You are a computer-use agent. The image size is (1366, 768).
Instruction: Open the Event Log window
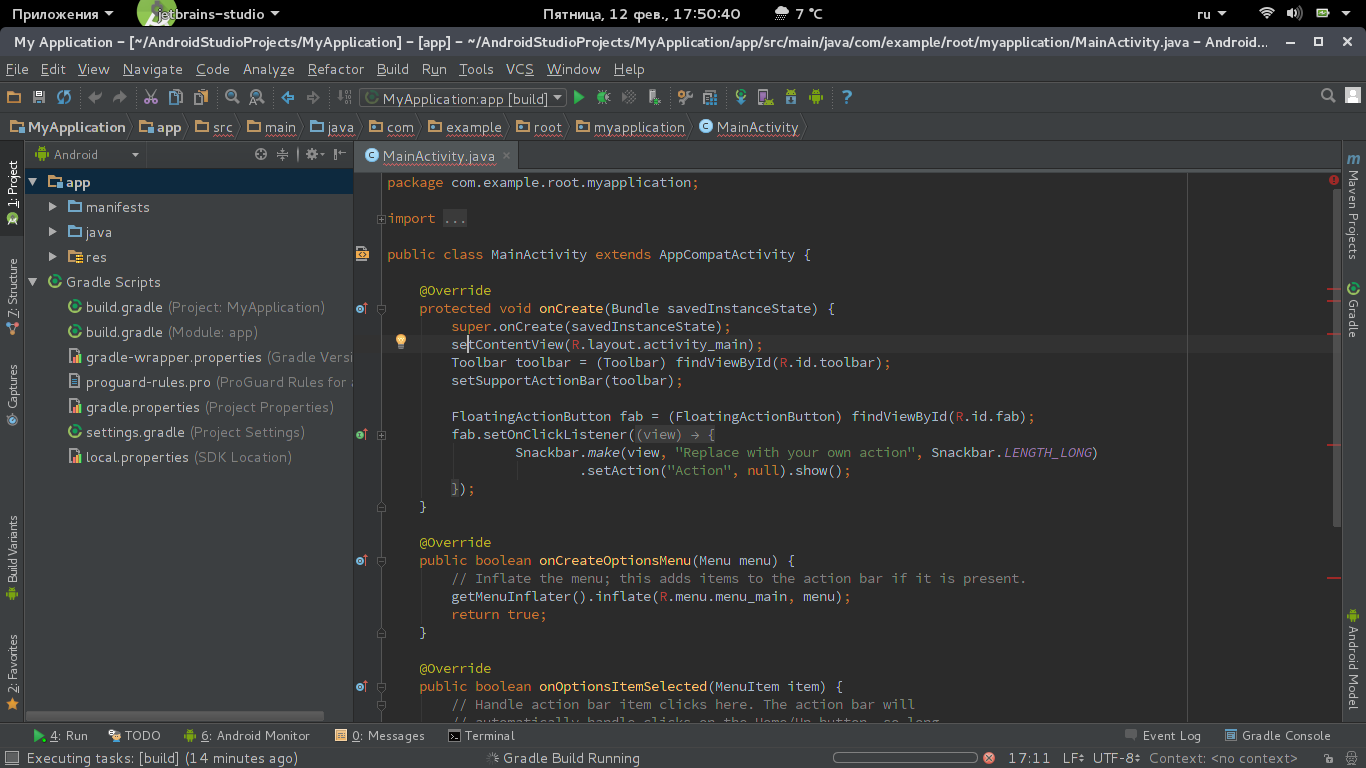[1162, 735]
